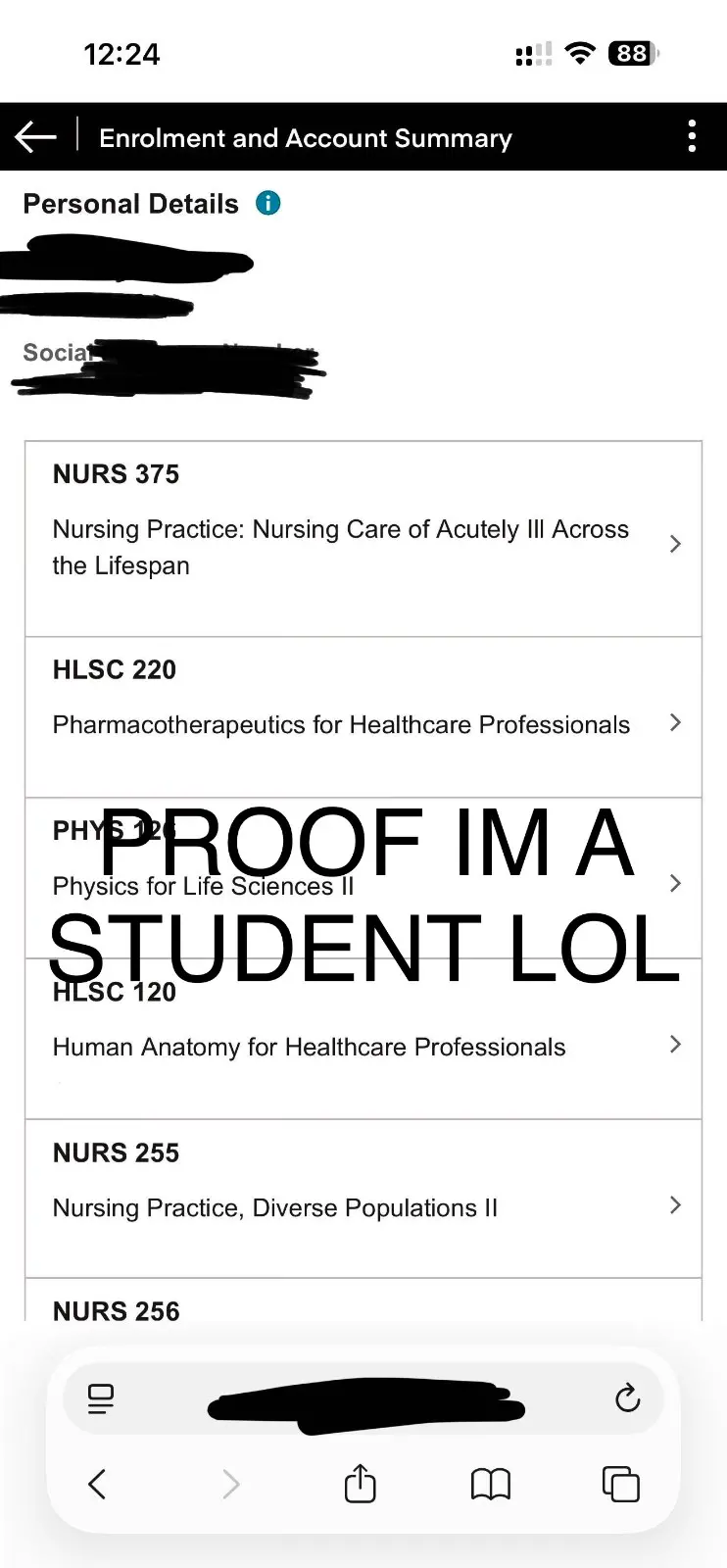
Task: Tap the Personal Details info icon
Action: (x=268, y=203)
